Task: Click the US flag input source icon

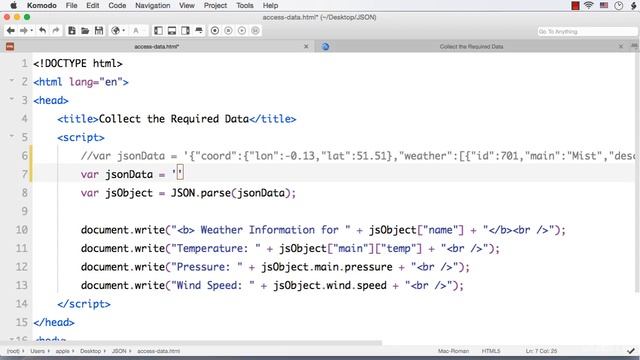Action: [x=604, y=5]
